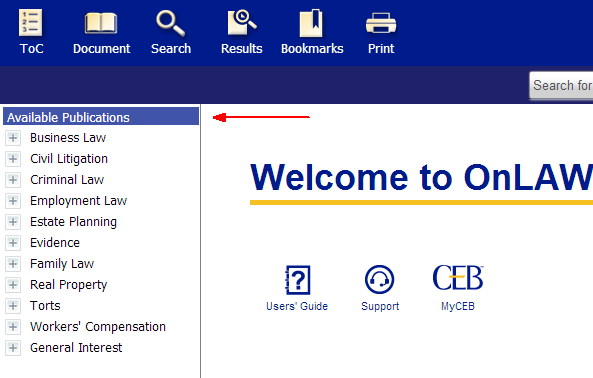Expand the Workers' Compensation plus box

[x=13, y=327]
